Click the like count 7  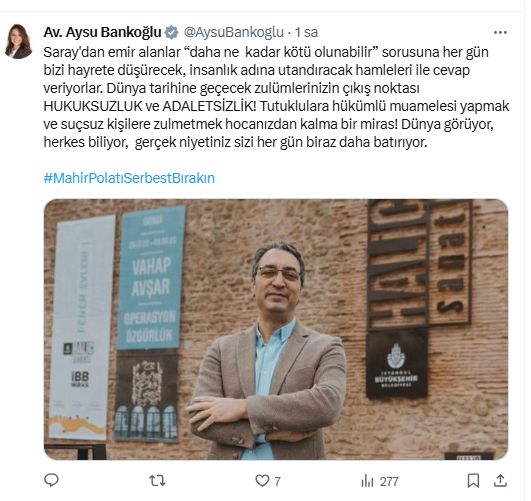point(277,481)
